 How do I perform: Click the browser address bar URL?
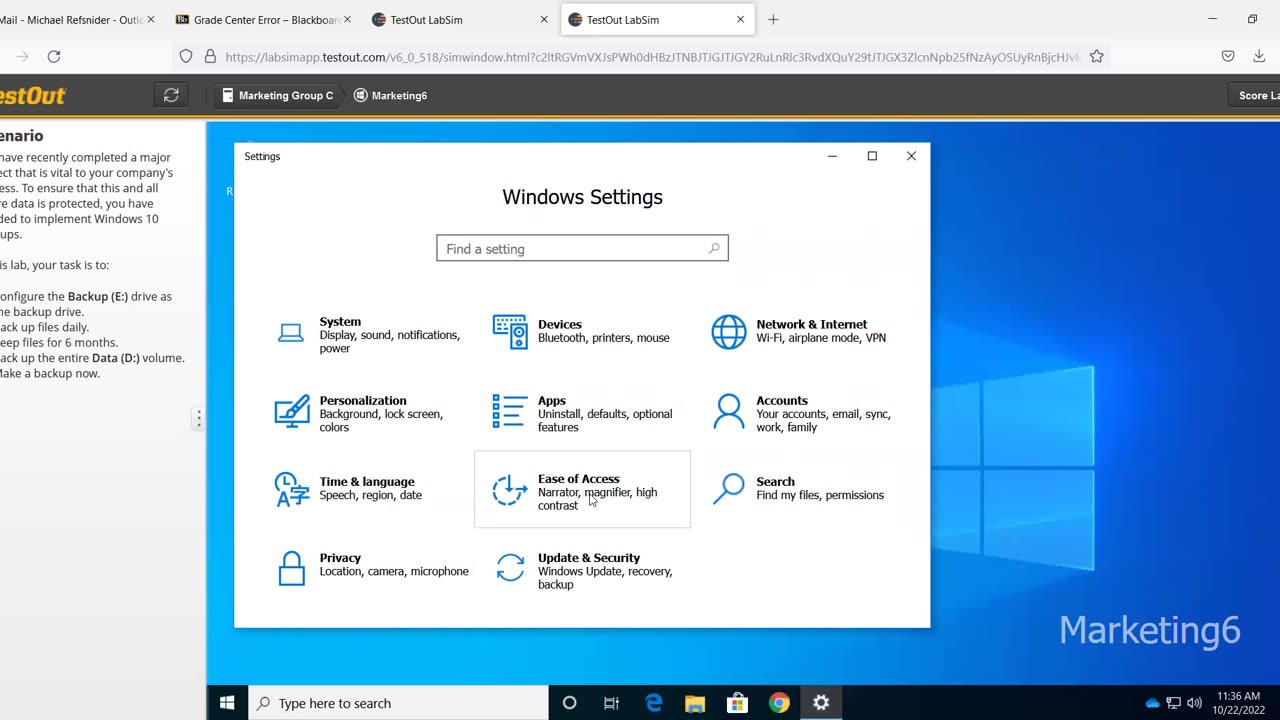650,57
